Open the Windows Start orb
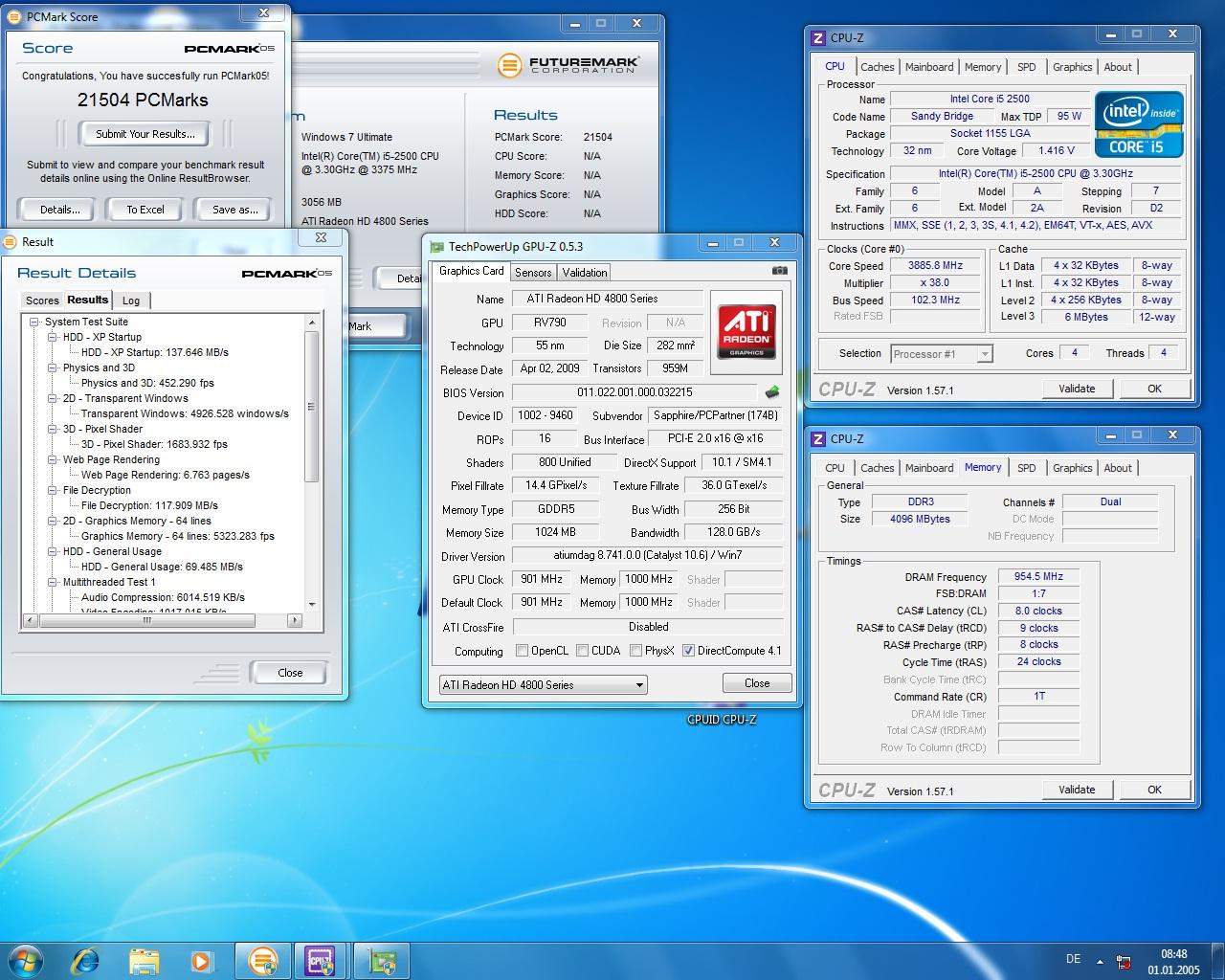1225x980 pixels. tap(26, 960)
